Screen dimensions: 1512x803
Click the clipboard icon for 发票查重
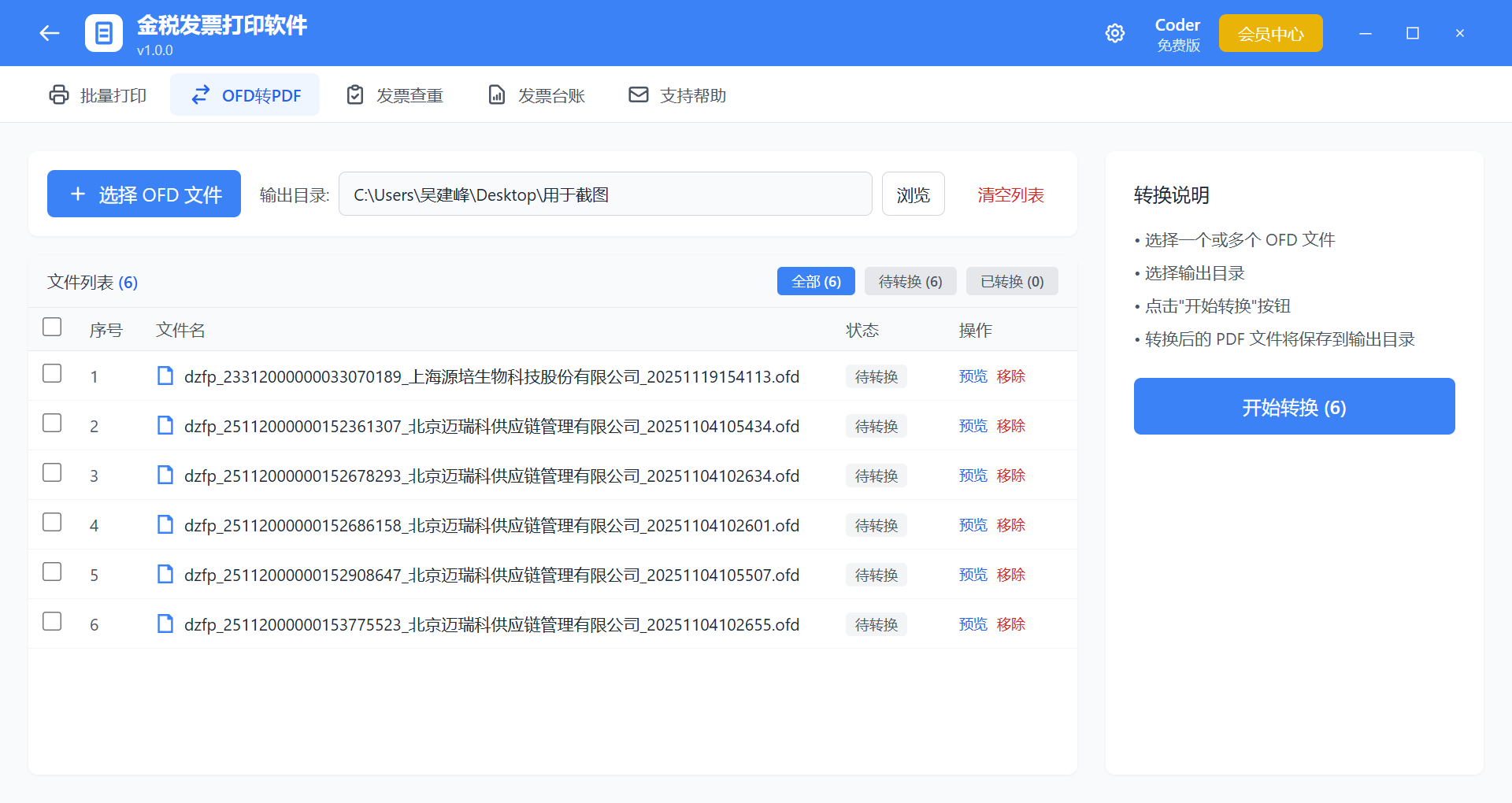coord(355,95)
